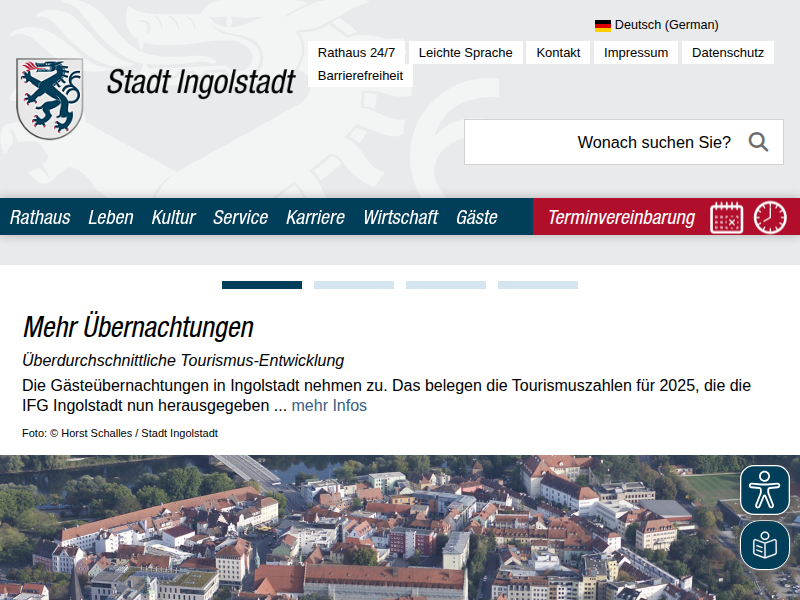Open the easy-read book icon
The height and width of the screenshot is (600, 800).
tap(765, 545)
